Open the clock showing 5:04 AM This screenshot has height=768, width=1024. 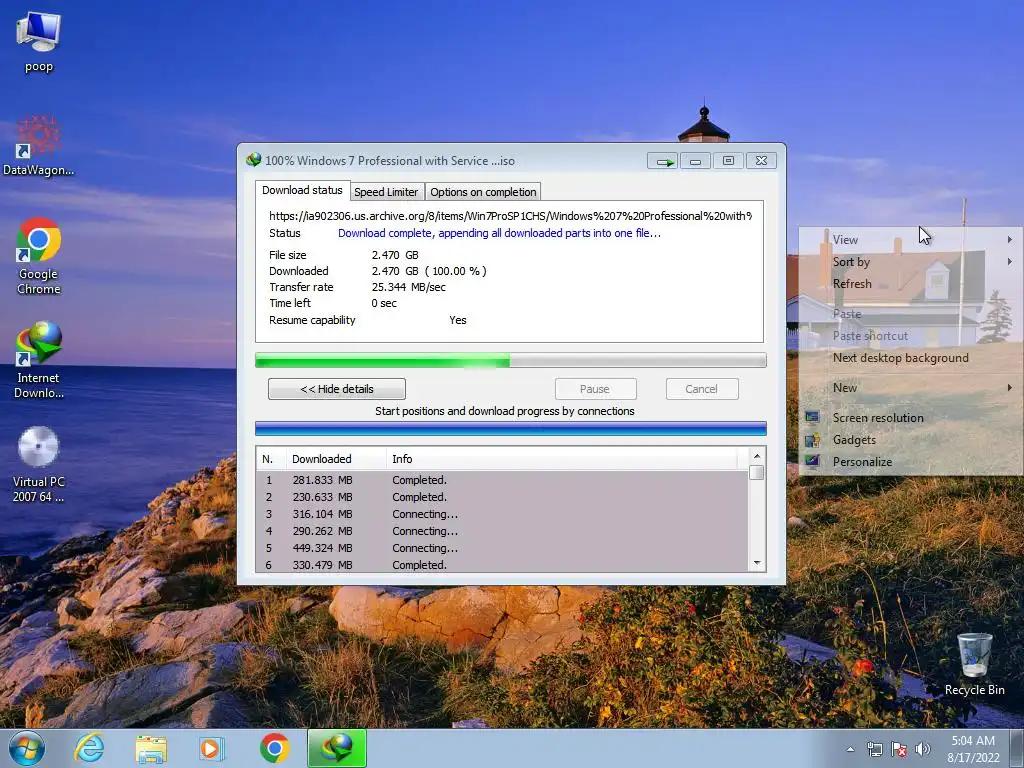click(x=973, y=749)
